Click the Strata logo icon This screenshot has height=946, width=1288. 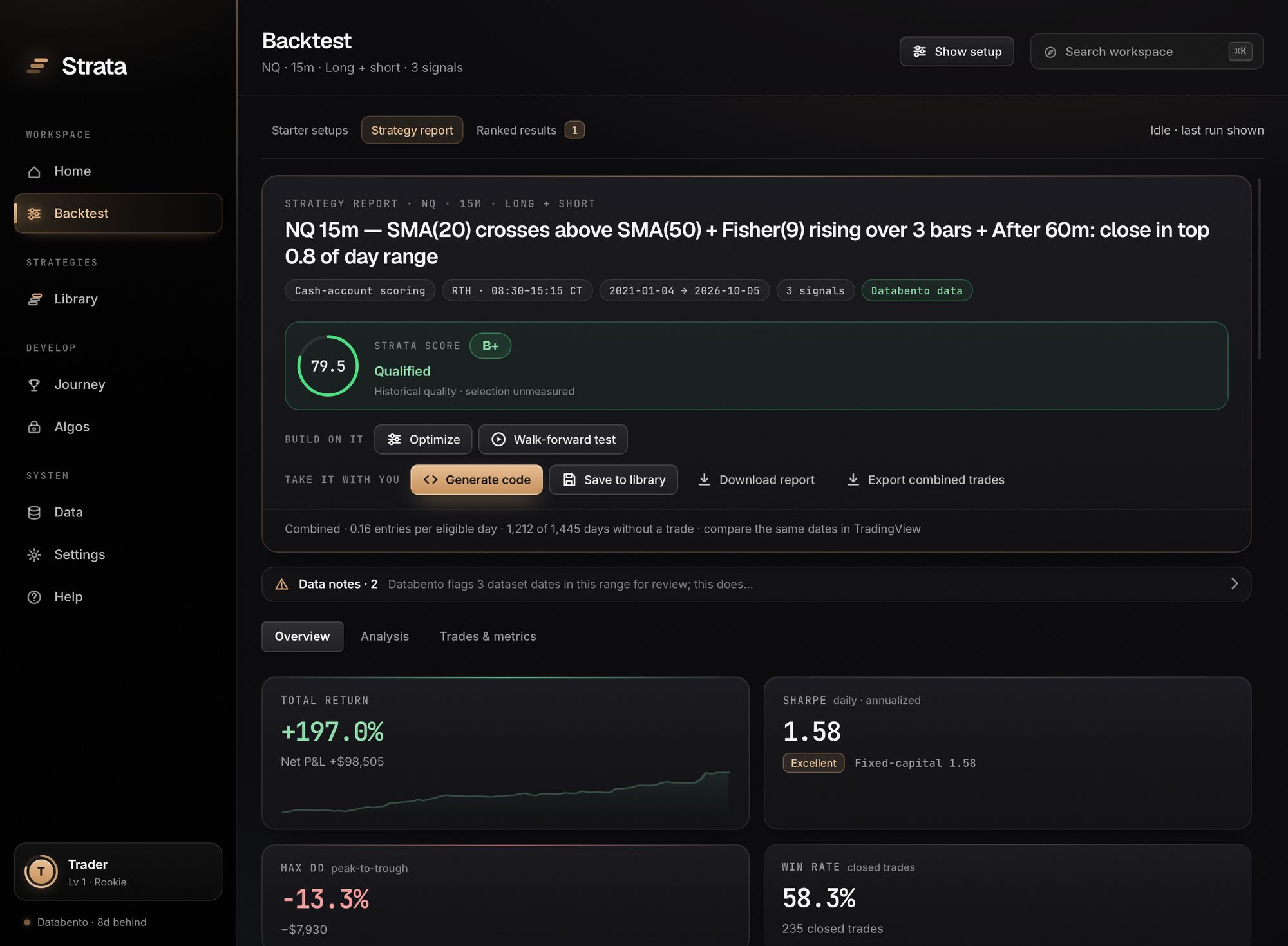(x=37, y=66)
